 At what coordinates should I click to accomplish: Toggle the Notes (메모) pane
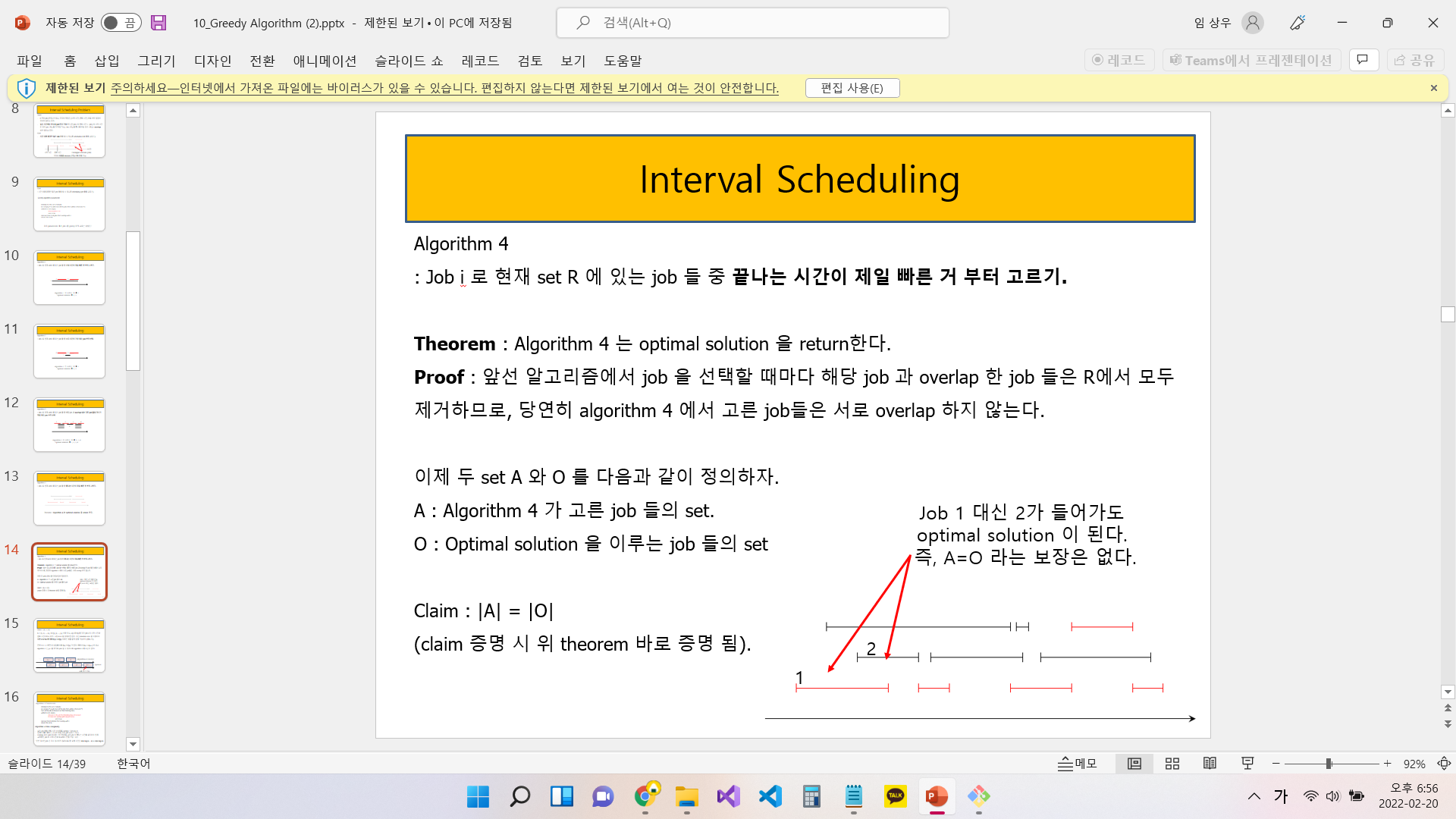coord(1077,764)
